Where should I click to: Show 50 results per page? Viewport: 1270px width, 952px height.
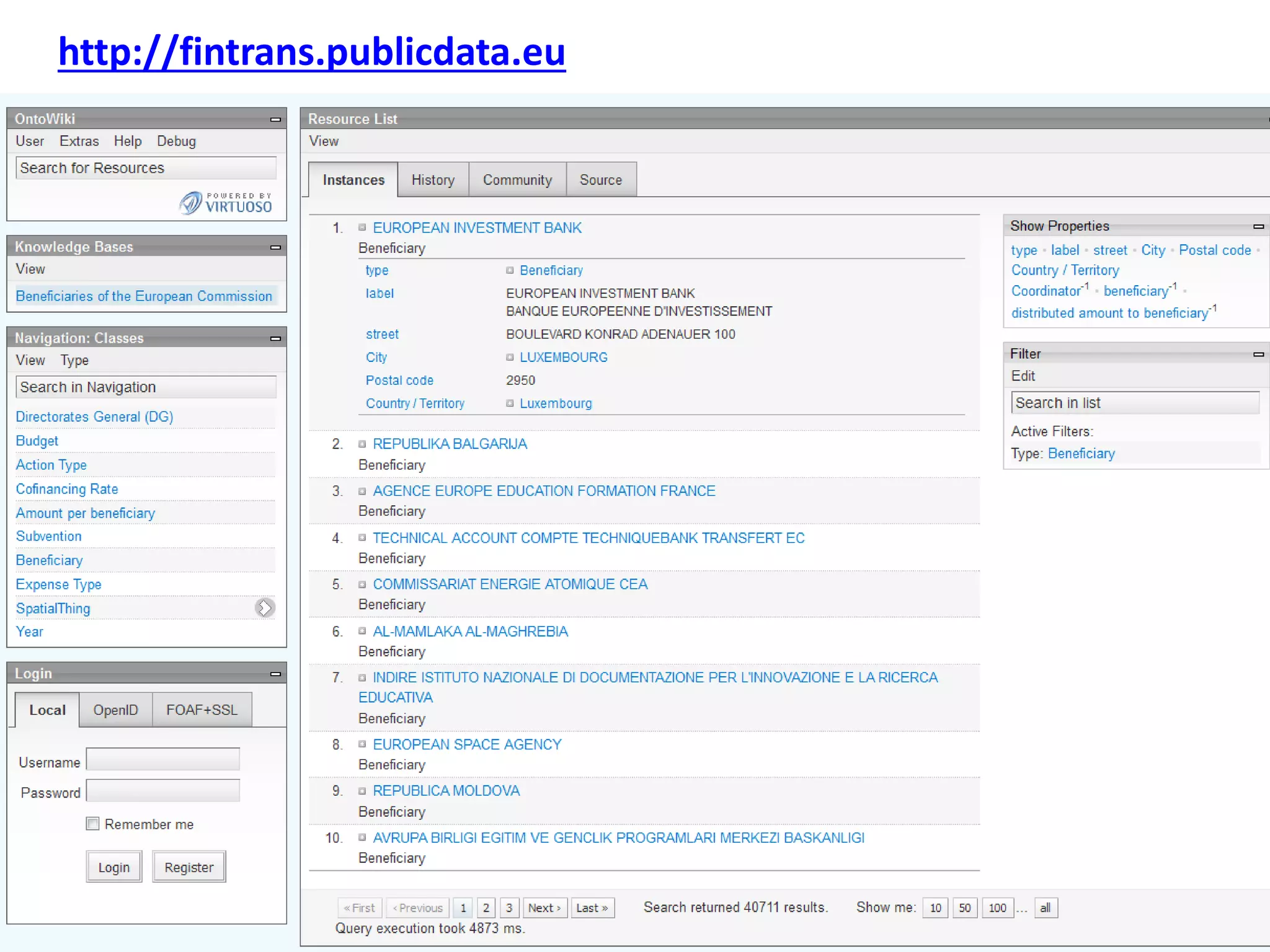click(965, 908)
